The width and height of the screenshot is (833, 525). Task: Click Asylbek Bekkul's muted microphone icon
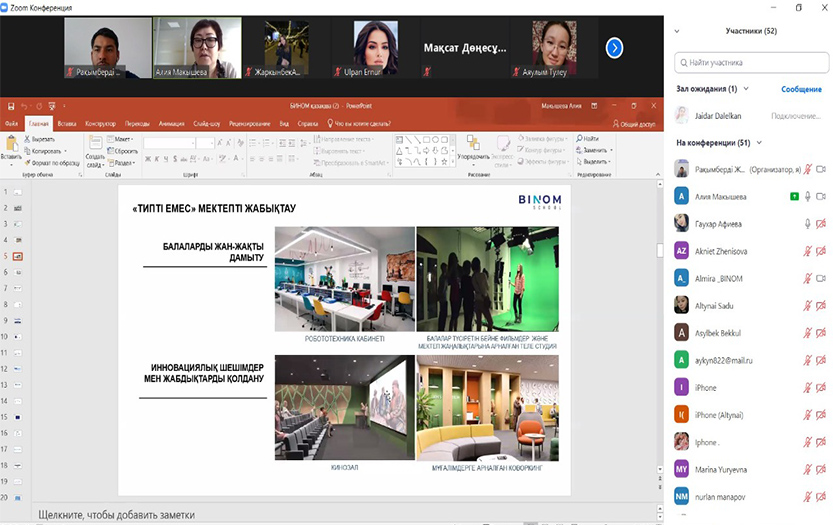click(x=808, y=333)
